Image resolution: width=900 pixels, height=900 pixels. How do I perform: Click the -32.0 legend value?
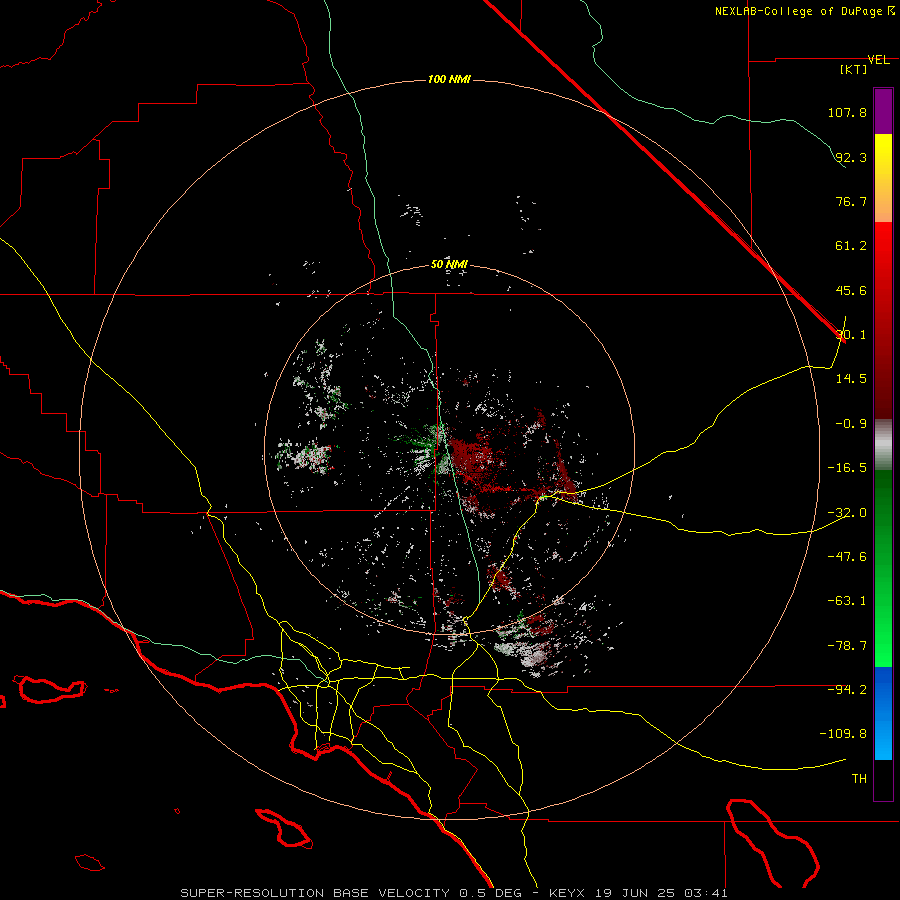pyautogui.click(x=847, y=513)
